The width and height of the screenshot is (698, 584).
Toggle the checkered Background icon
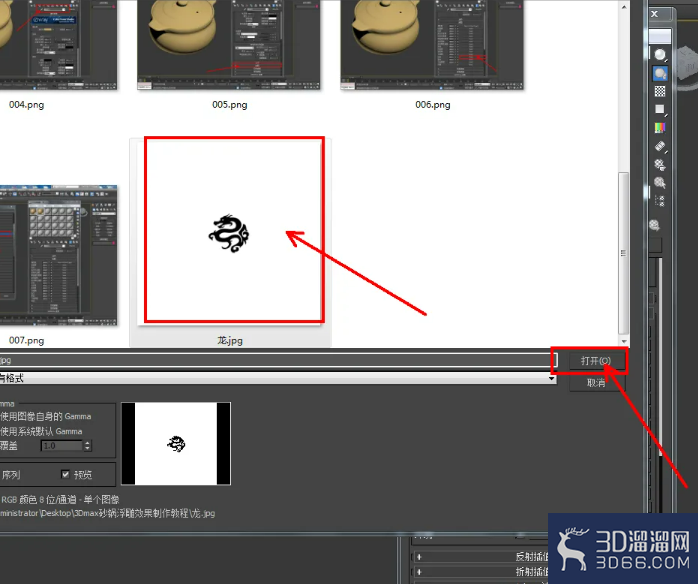coord(660,91)
